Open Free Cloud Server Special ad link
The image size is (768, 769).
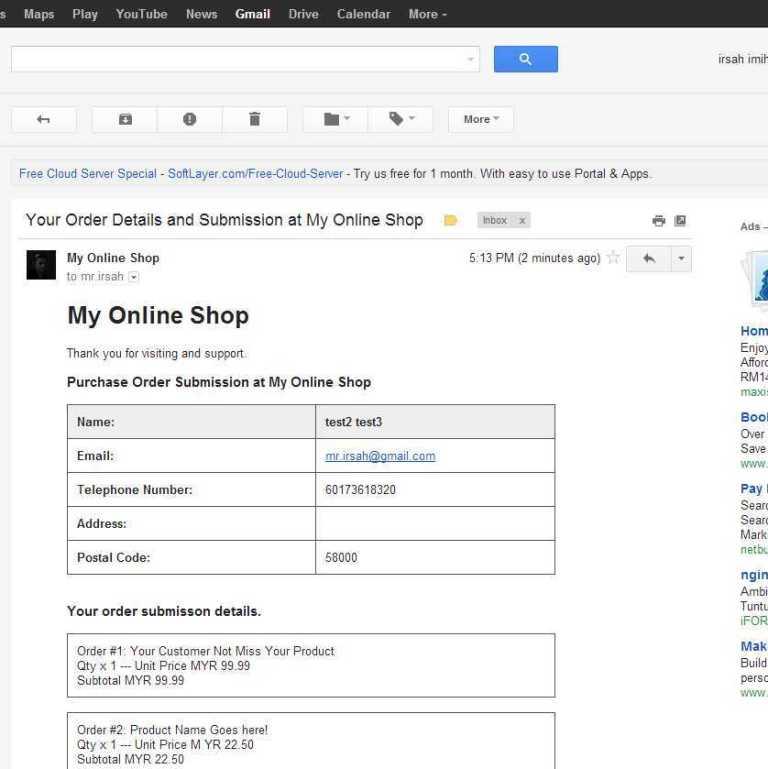pos(88,174)
